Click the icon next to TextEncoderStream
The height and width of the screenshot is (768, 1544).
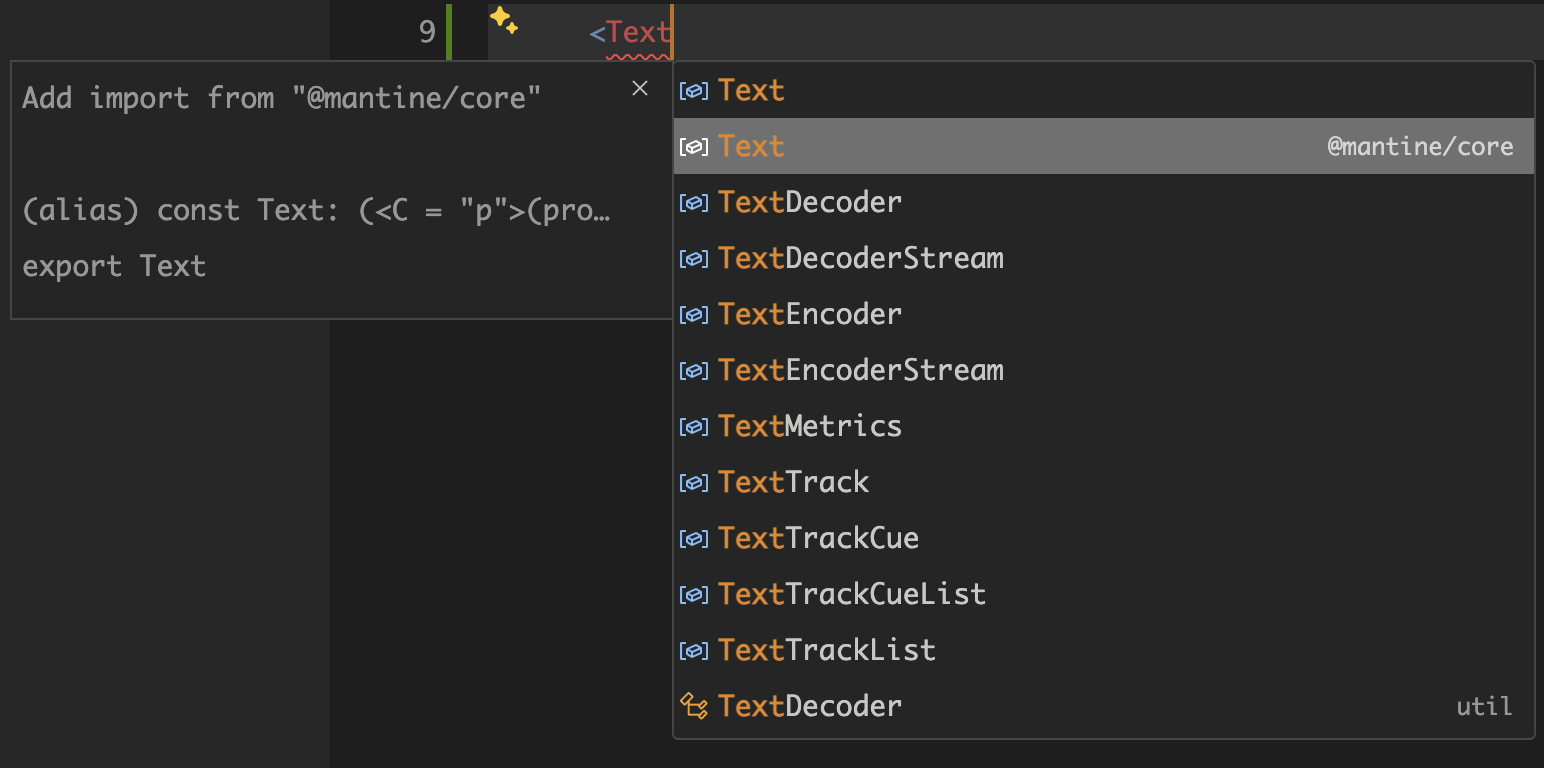coord(692,371)
